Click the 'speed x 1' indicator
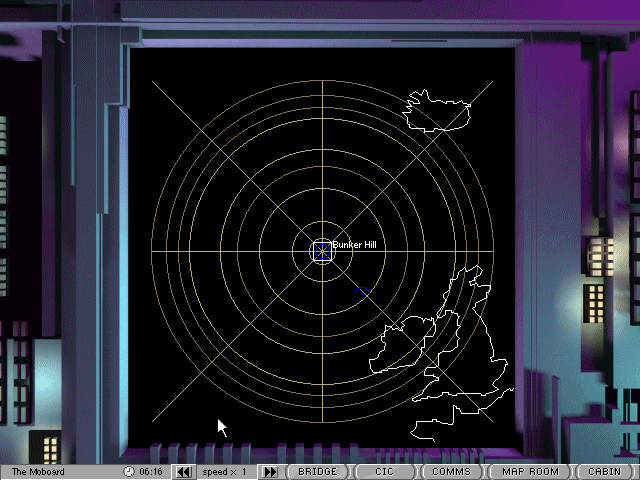This screenshot has height=480, width=640. point(224,472)
